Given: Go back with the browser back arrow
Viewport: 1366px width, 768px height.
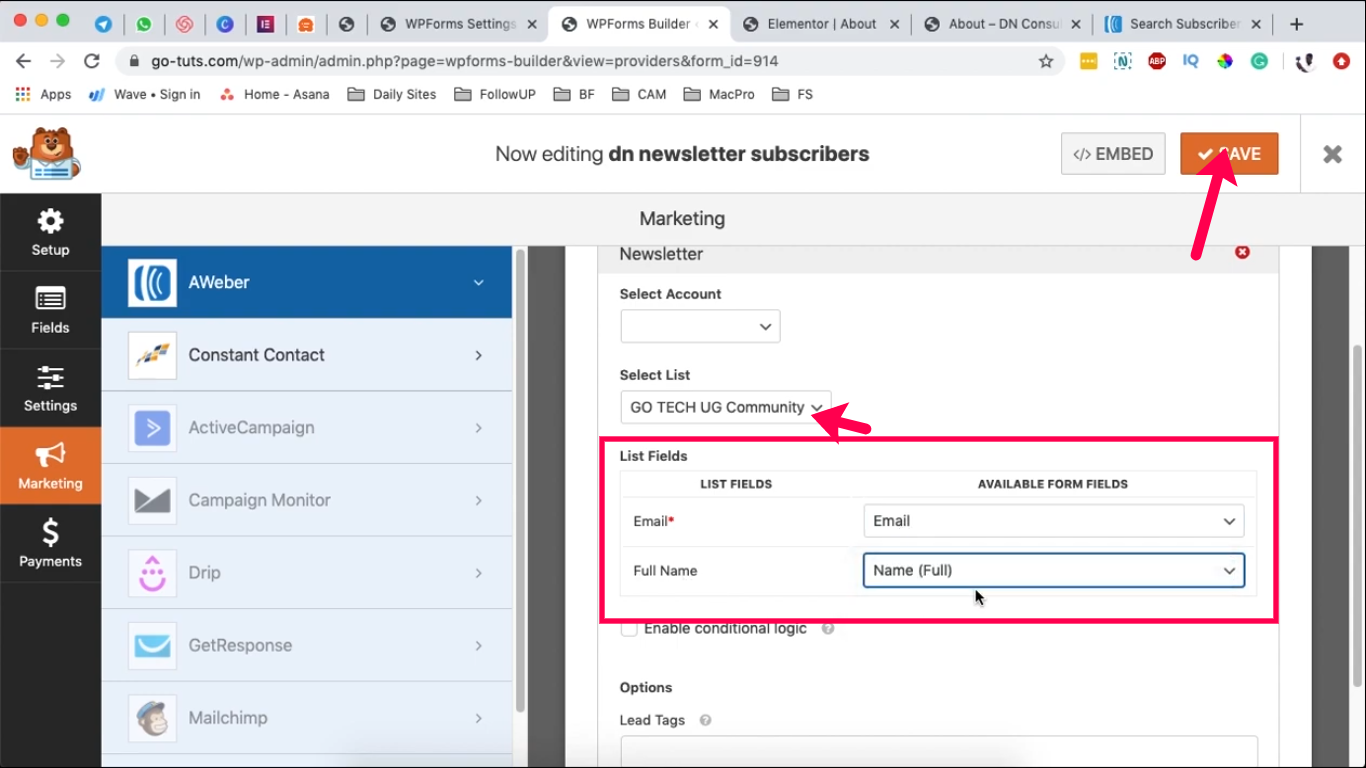Looking at the screenshot, I should tap(25, 61).
